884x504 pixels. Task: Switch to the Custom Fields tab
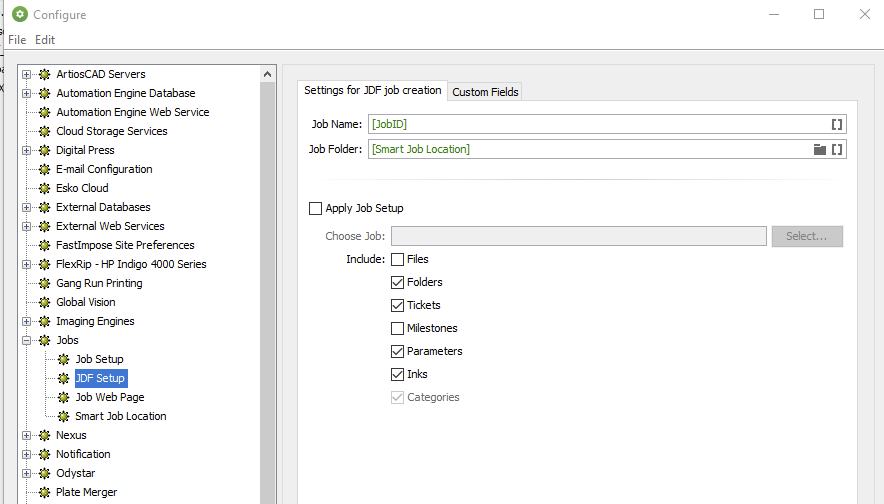485,92
